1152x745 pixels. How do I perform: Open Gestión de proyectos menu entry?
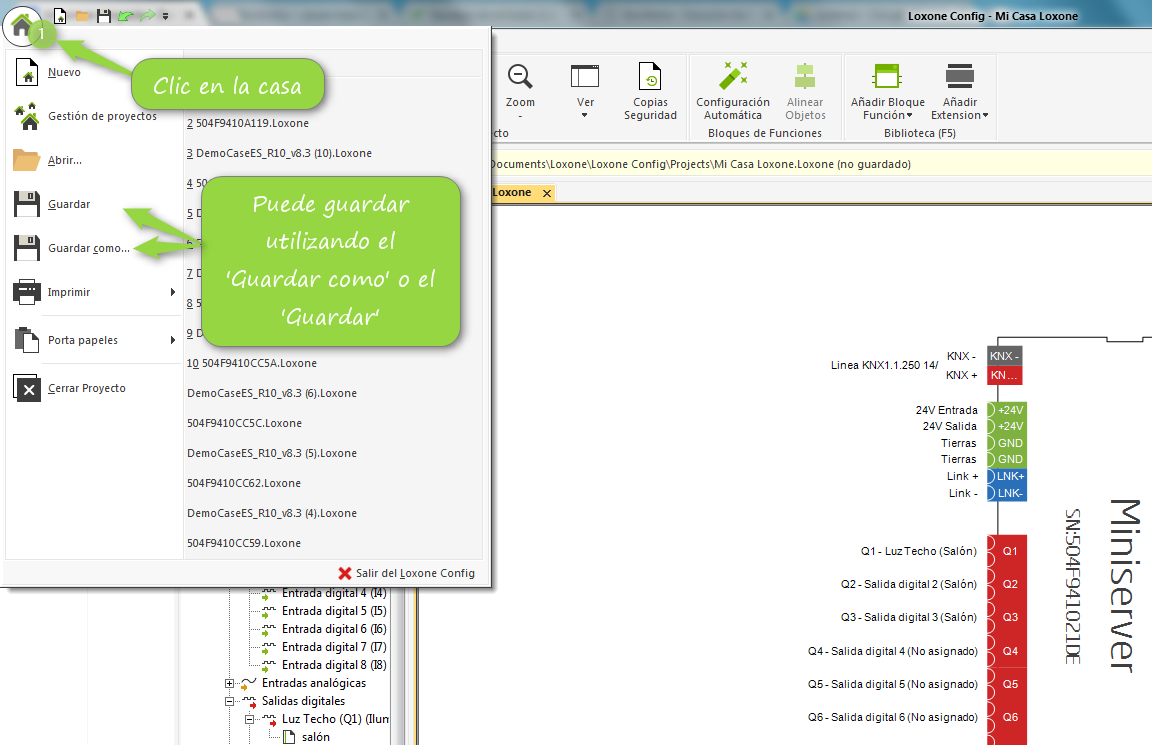101,116
